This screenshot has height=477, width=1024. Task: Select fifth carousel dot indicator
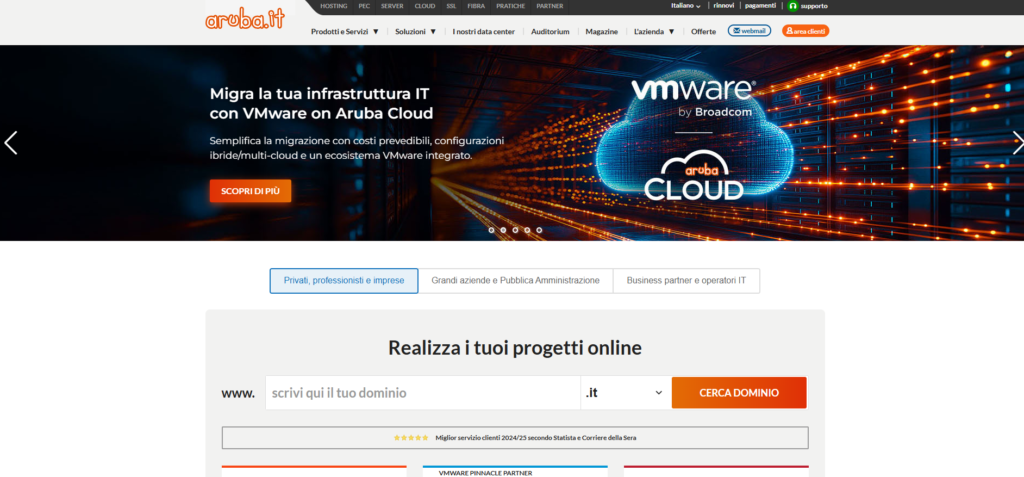coord(539,230)
